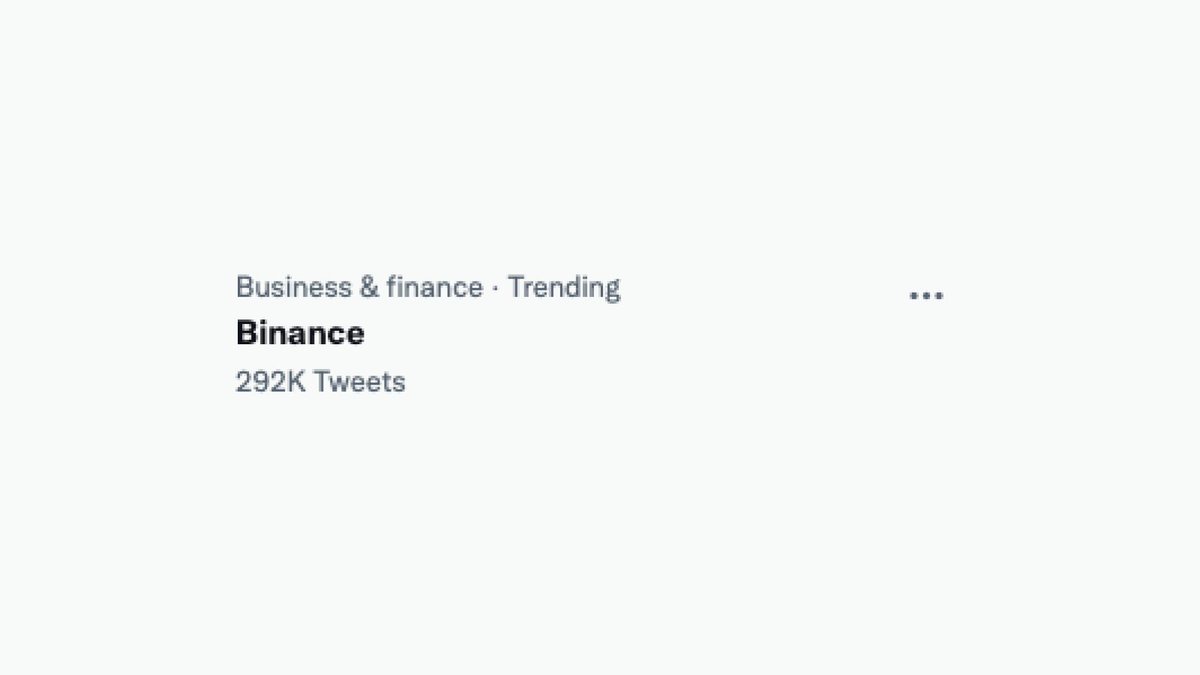Click the word finance in the category line
Viewport: 1200px width, 675px height.
click(x=434, y=288)
